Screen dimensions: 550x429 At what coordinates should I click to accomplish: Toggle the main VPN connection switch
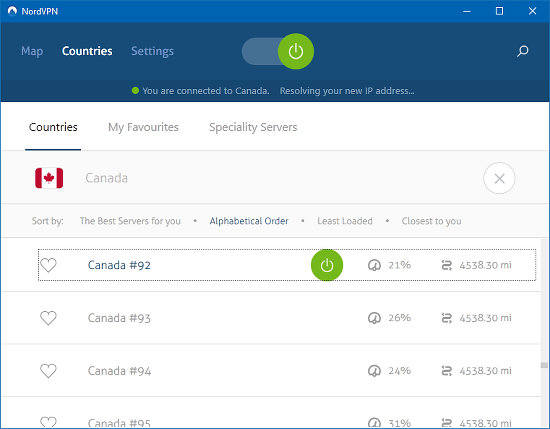(278, 51)
